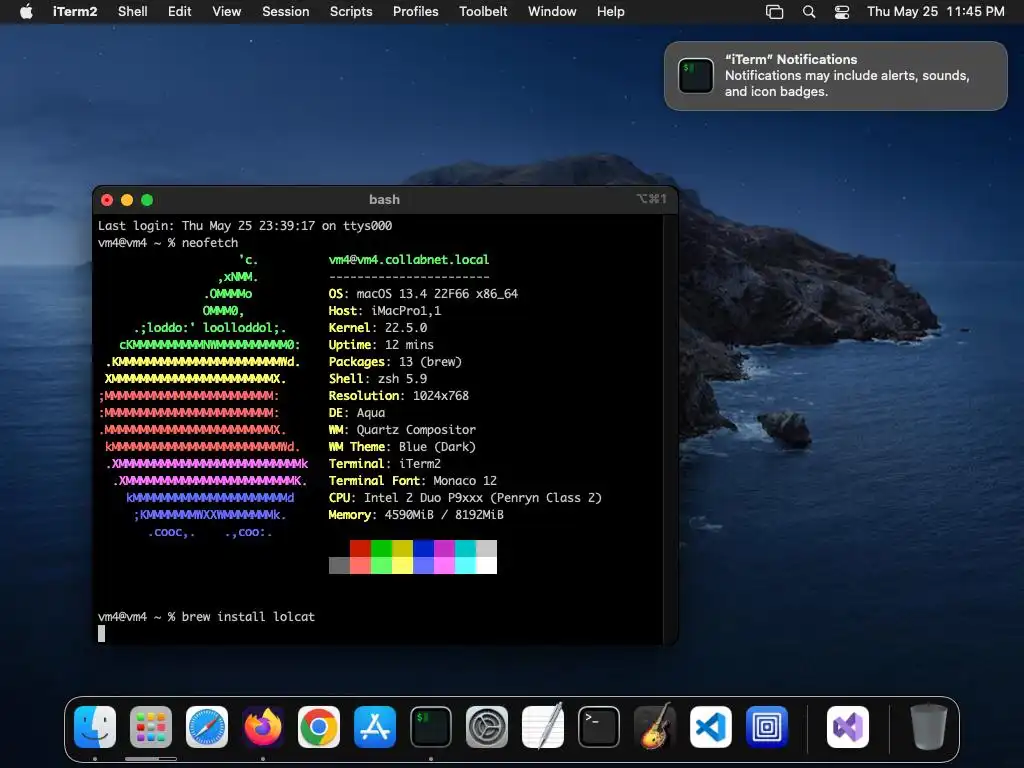Open GarageBand from the dock
Screen dimensions: 1024x768
(x=655, y=727)
